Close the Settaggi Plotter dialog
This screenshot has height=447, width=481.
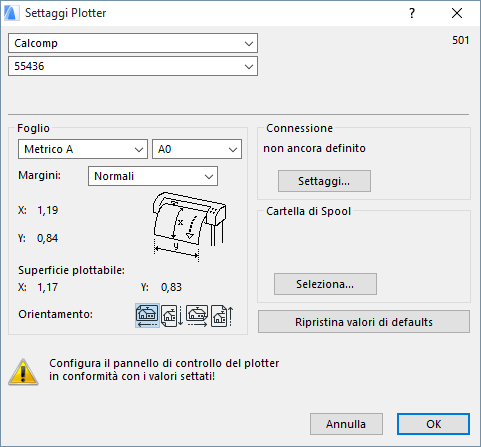point(457,13)
